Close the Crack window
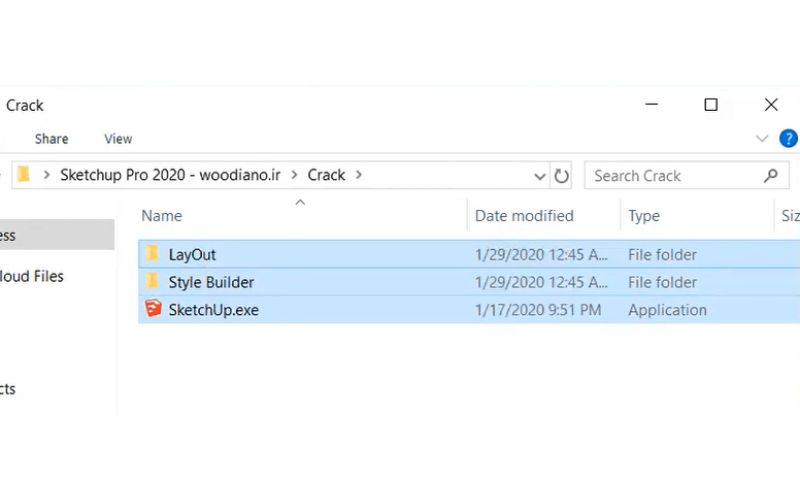The image size is (800, 500). [x=771, y=105]
